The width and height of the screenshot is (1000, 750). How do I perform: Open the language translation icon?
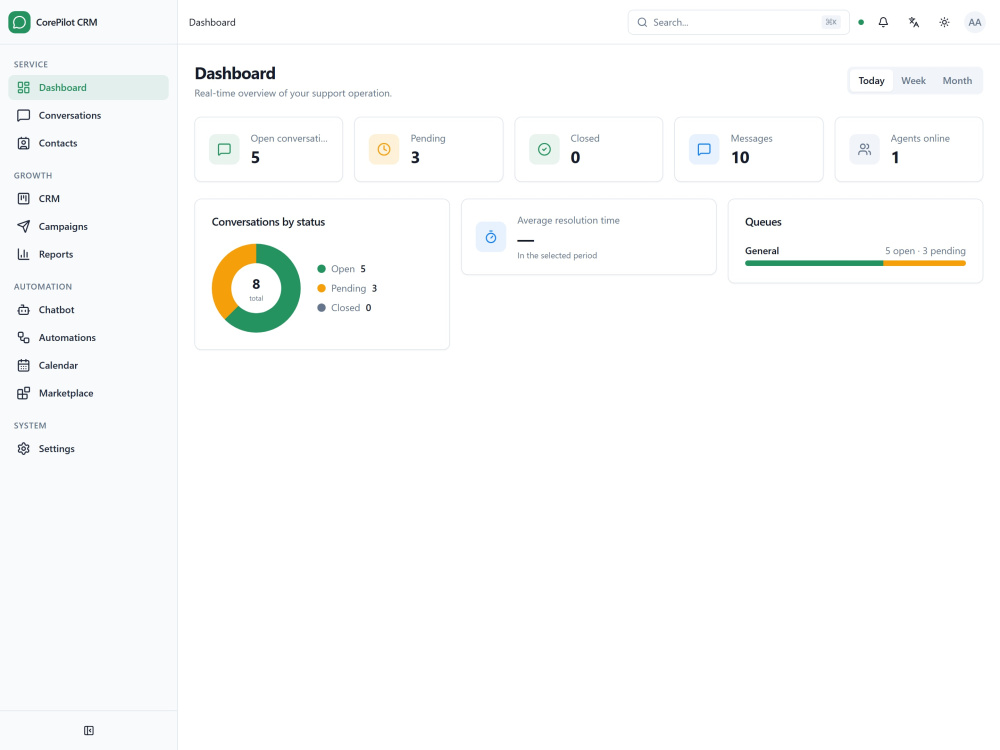click(914, 22)
